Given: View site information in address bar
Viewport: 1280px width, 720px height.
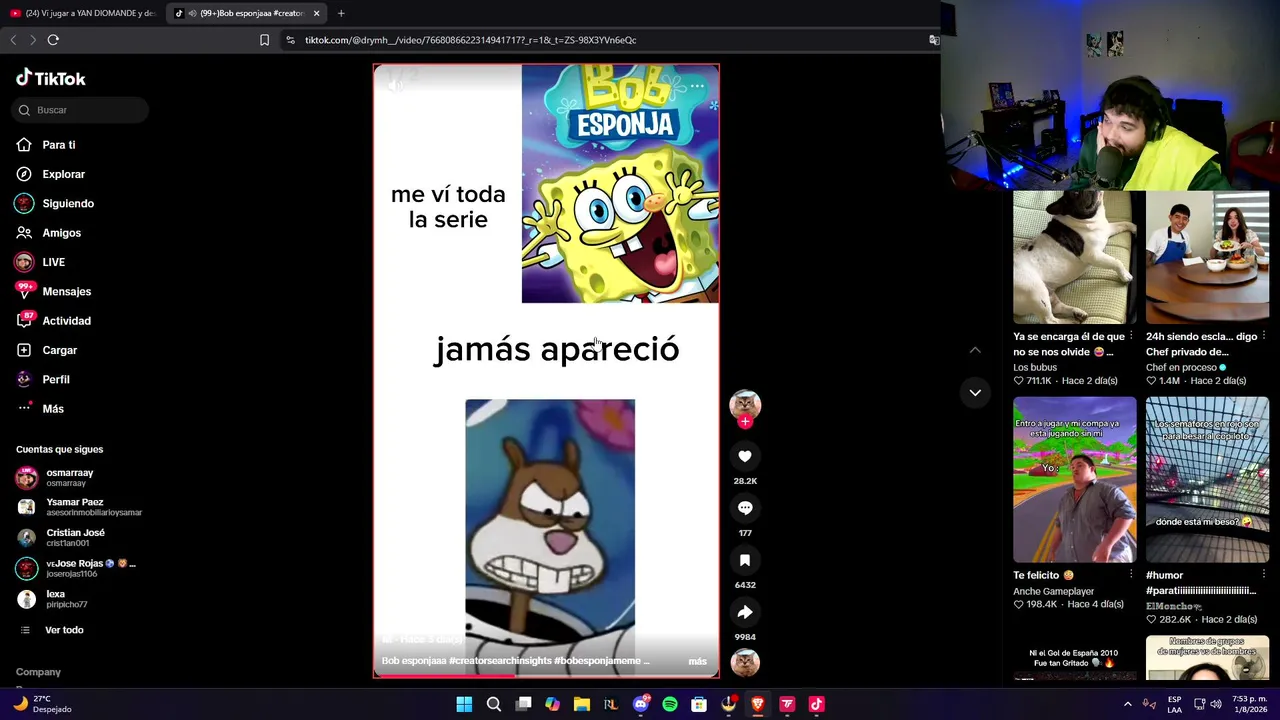Looking at the screenshot, I should pyautogui.click(x=290, y=40).
